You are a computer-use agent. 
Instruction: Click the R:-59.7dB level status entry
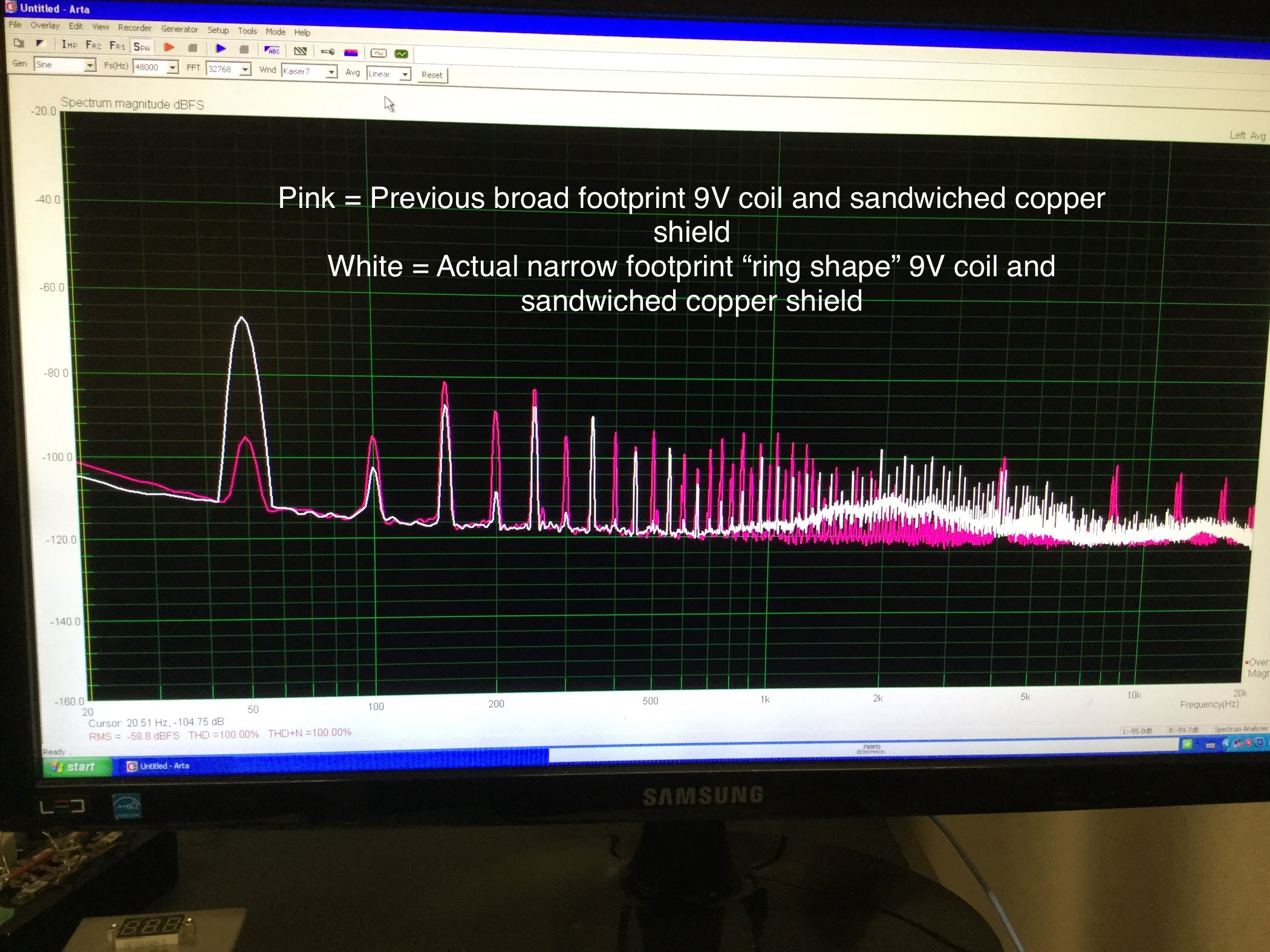point(1184,730)
